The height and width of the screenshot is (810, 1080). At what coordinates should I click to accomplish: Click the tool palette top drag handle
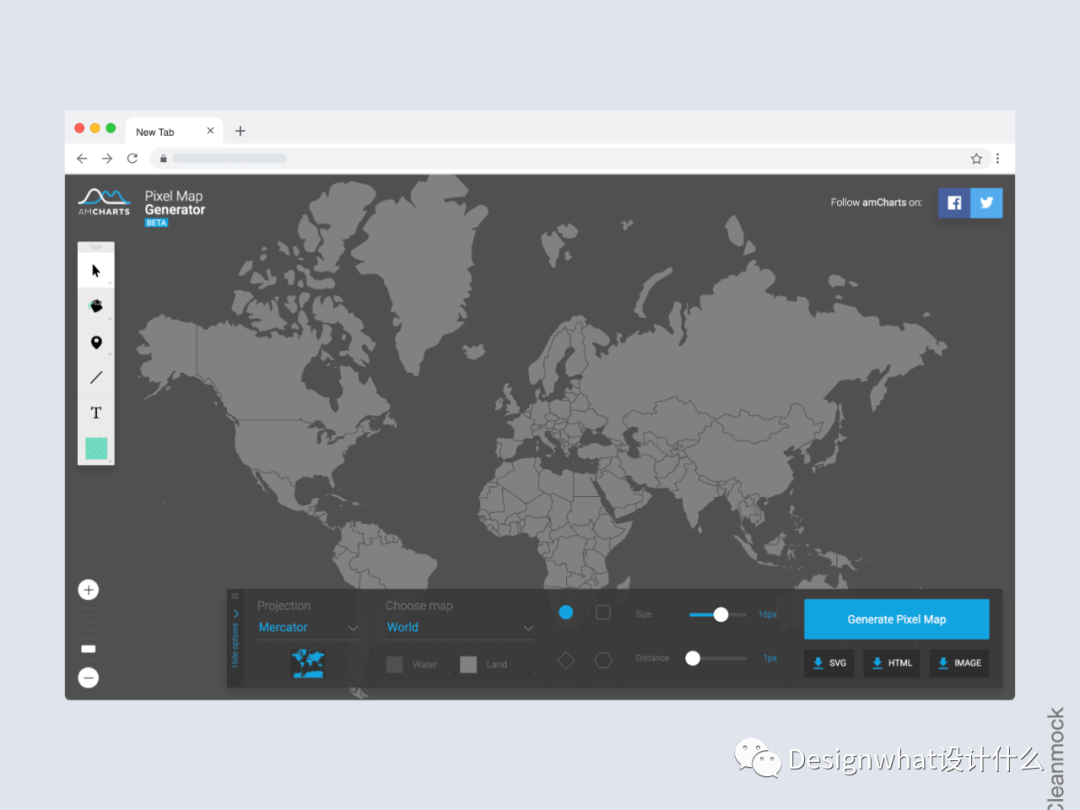coord(96,247)
